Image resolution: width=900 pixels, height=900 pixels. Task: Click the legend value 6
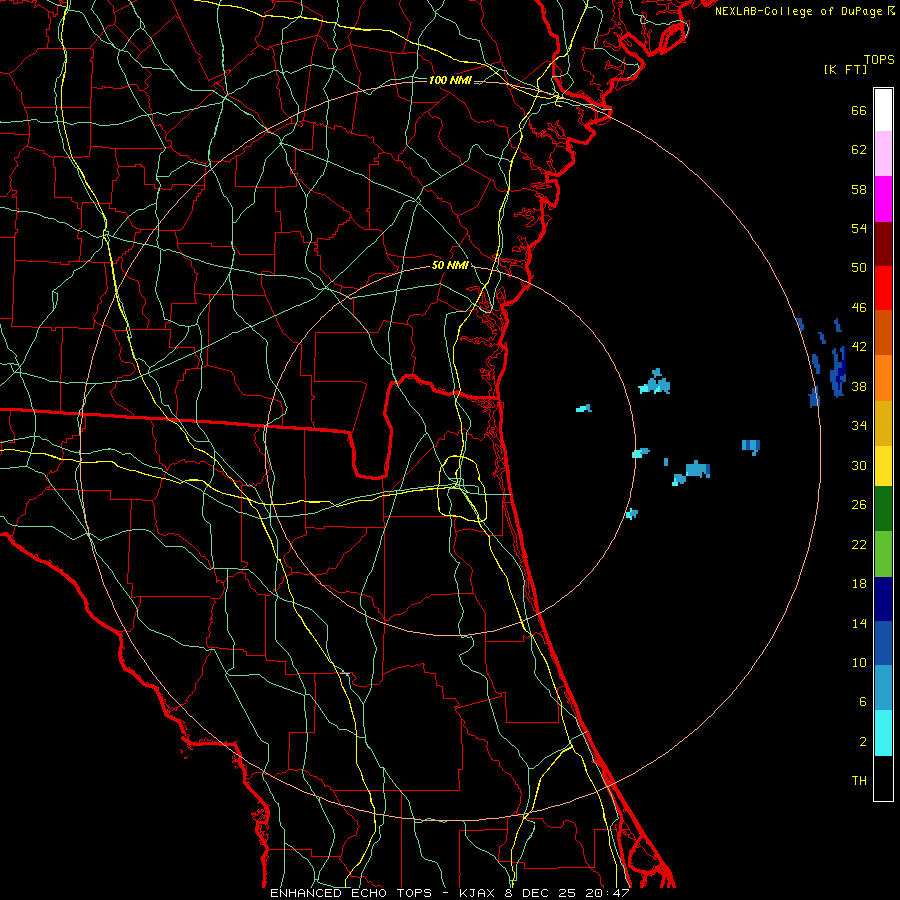pyautogui.click(x=863, y=702)
